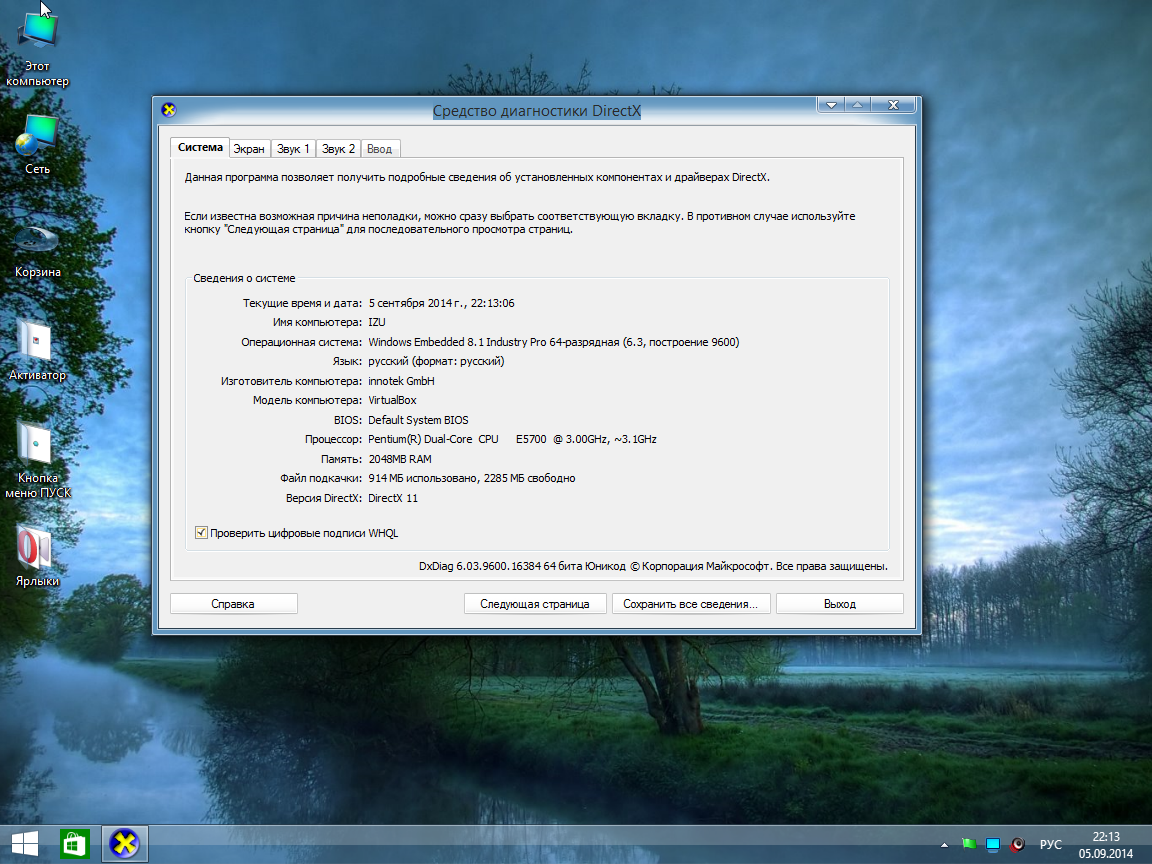Screen dimensions: 1152x864
Task: Click the Windows Store icon in the taskbar
Action: click(x=76, y=844)
